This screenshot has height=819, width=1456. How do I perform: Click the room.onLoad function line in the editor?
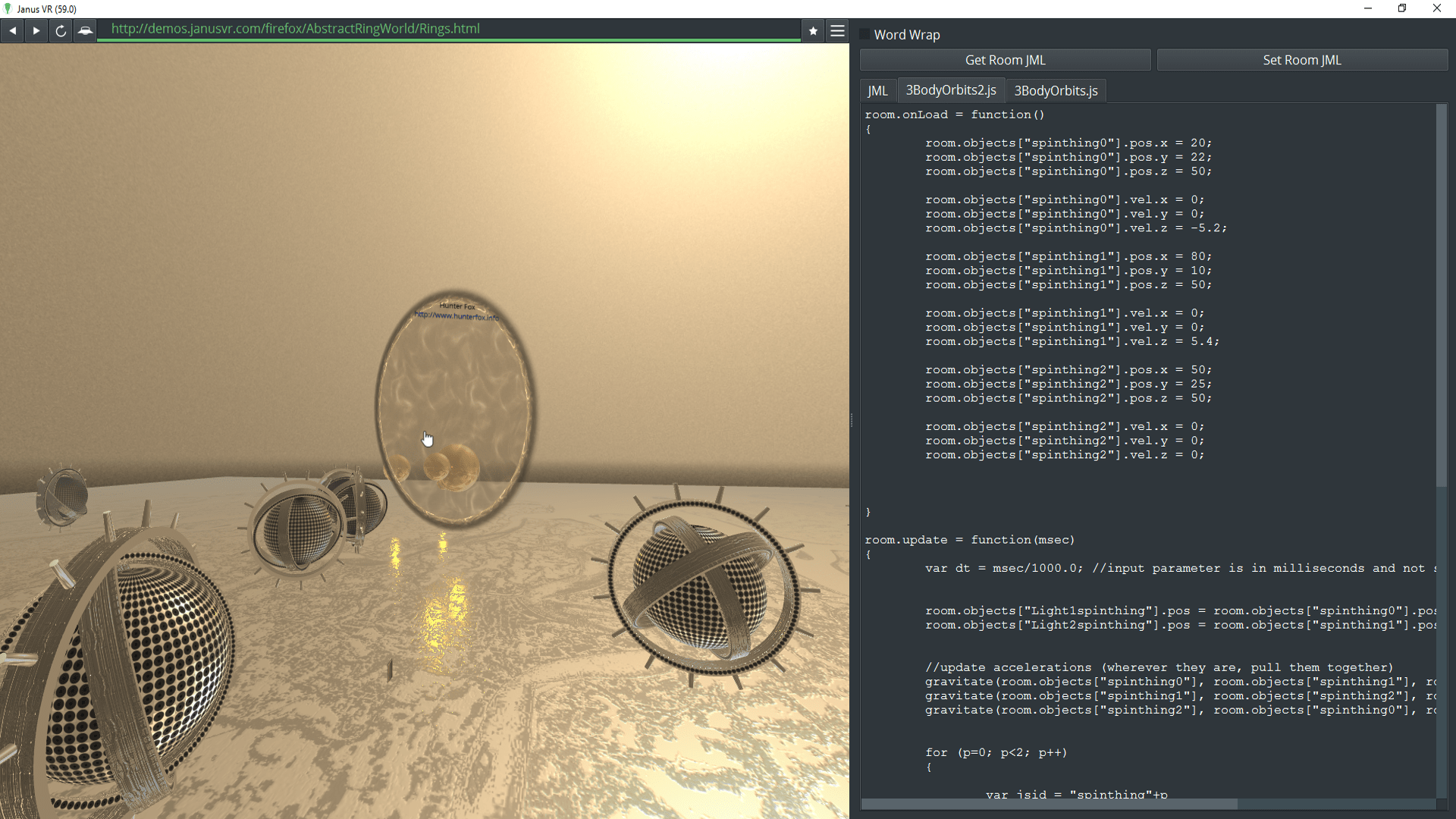click(x=955, y=114)
